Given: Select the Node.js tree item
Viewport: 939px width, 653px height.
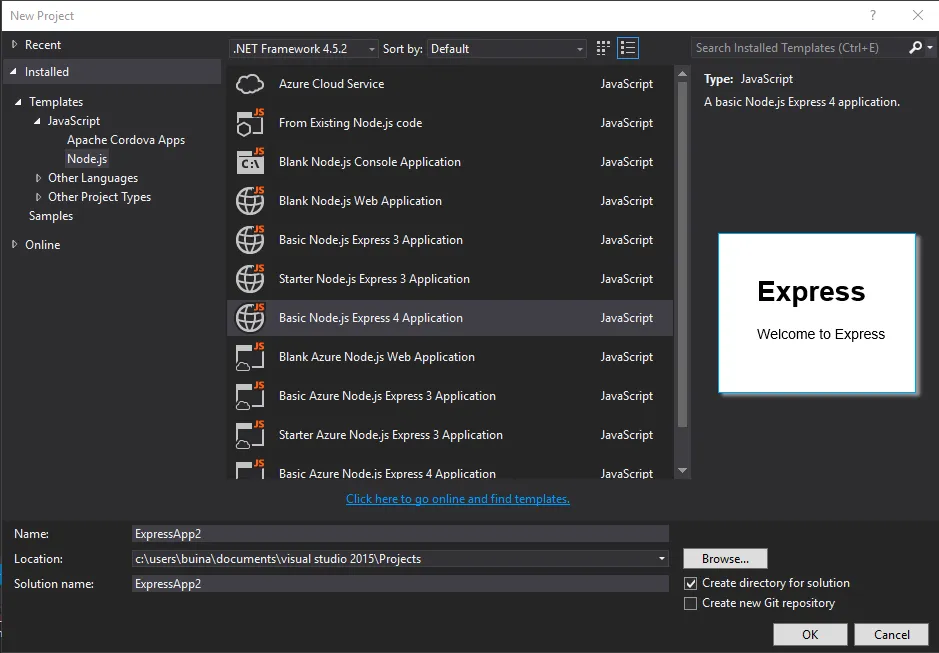Looking at the screenshot, I should point(87,159).
